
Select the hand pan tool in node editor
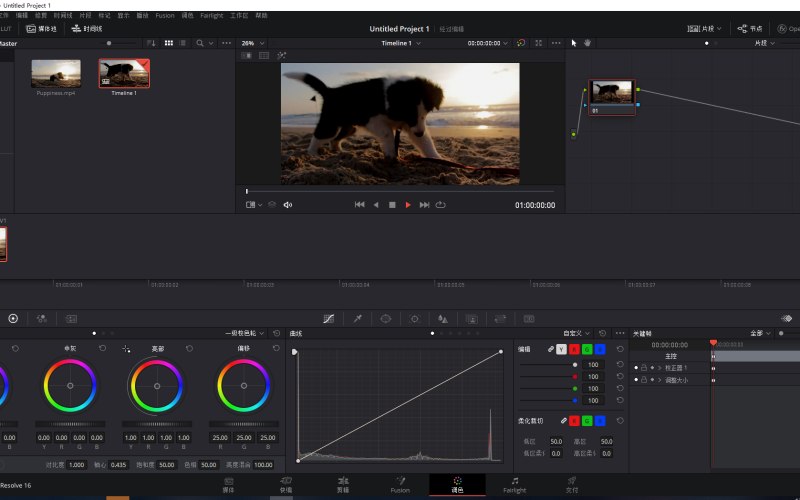587,43
